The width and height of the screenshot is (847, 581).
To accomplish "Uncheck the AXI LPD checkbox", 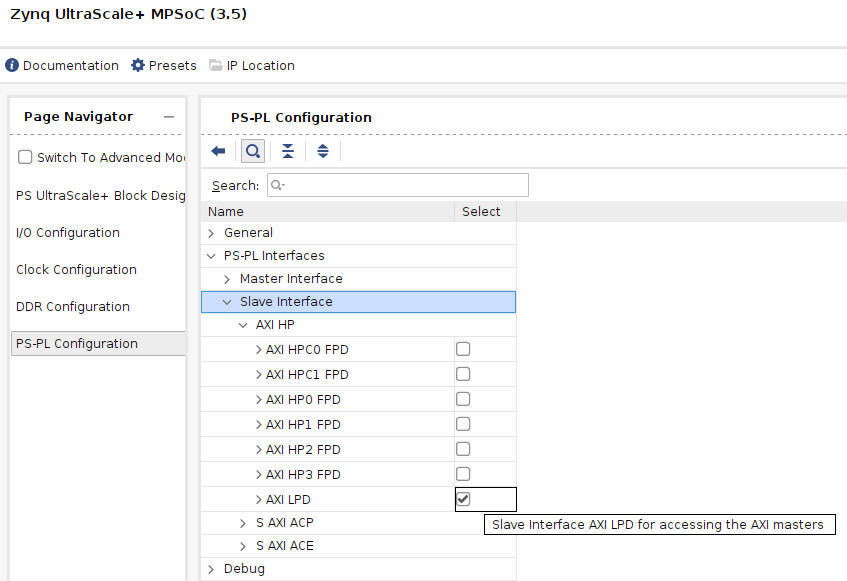I will pyautogui.click(x=463, y=499).
